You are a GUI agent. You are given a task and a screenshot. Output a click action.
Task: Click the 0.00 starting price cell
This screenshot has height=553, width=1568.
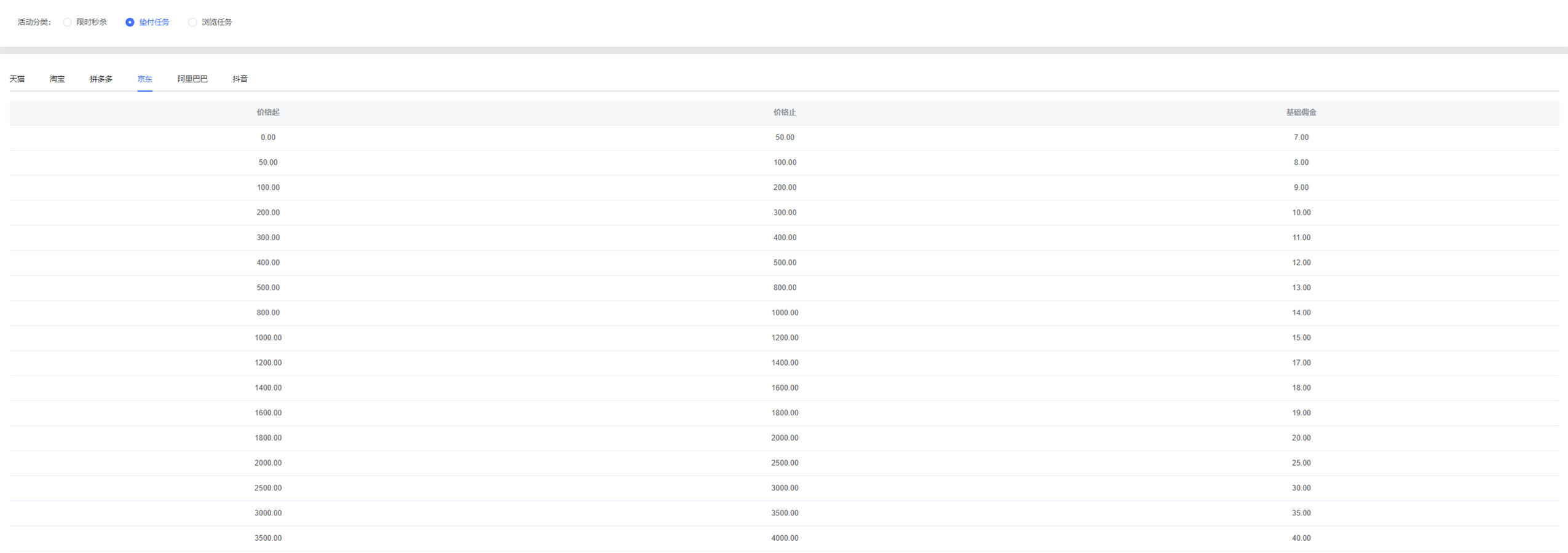point(268,138)
